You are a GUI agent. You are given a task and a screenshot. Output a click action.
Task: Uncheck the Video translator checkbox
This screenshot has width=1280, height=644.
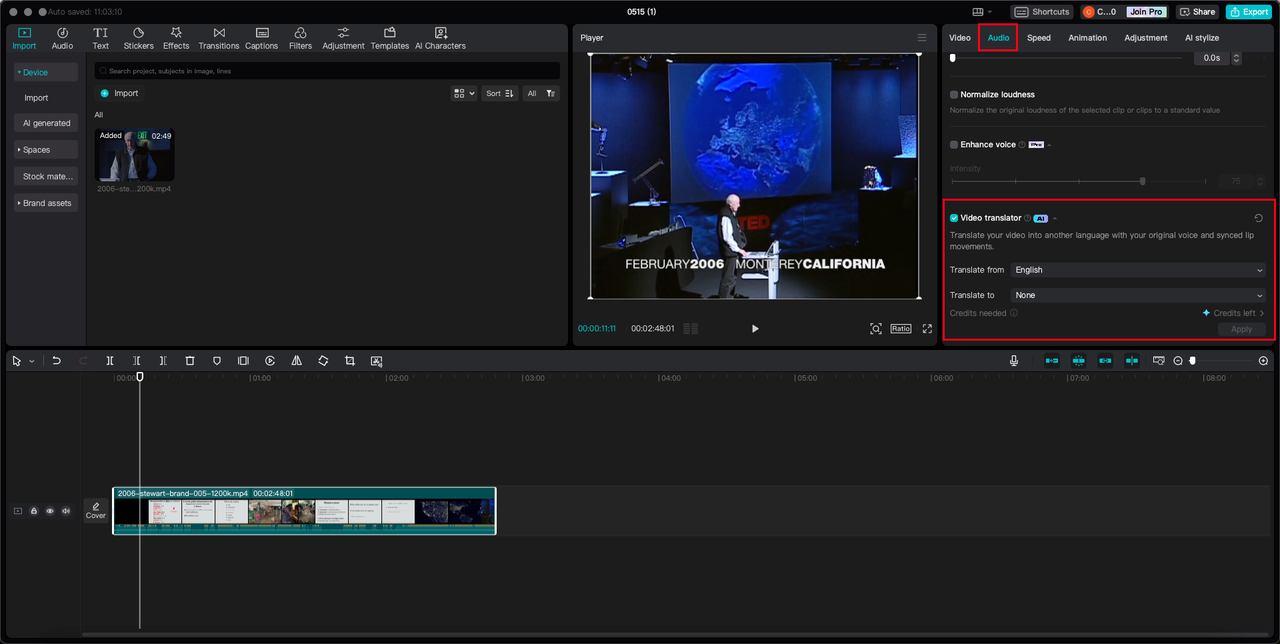coord(954,218)
